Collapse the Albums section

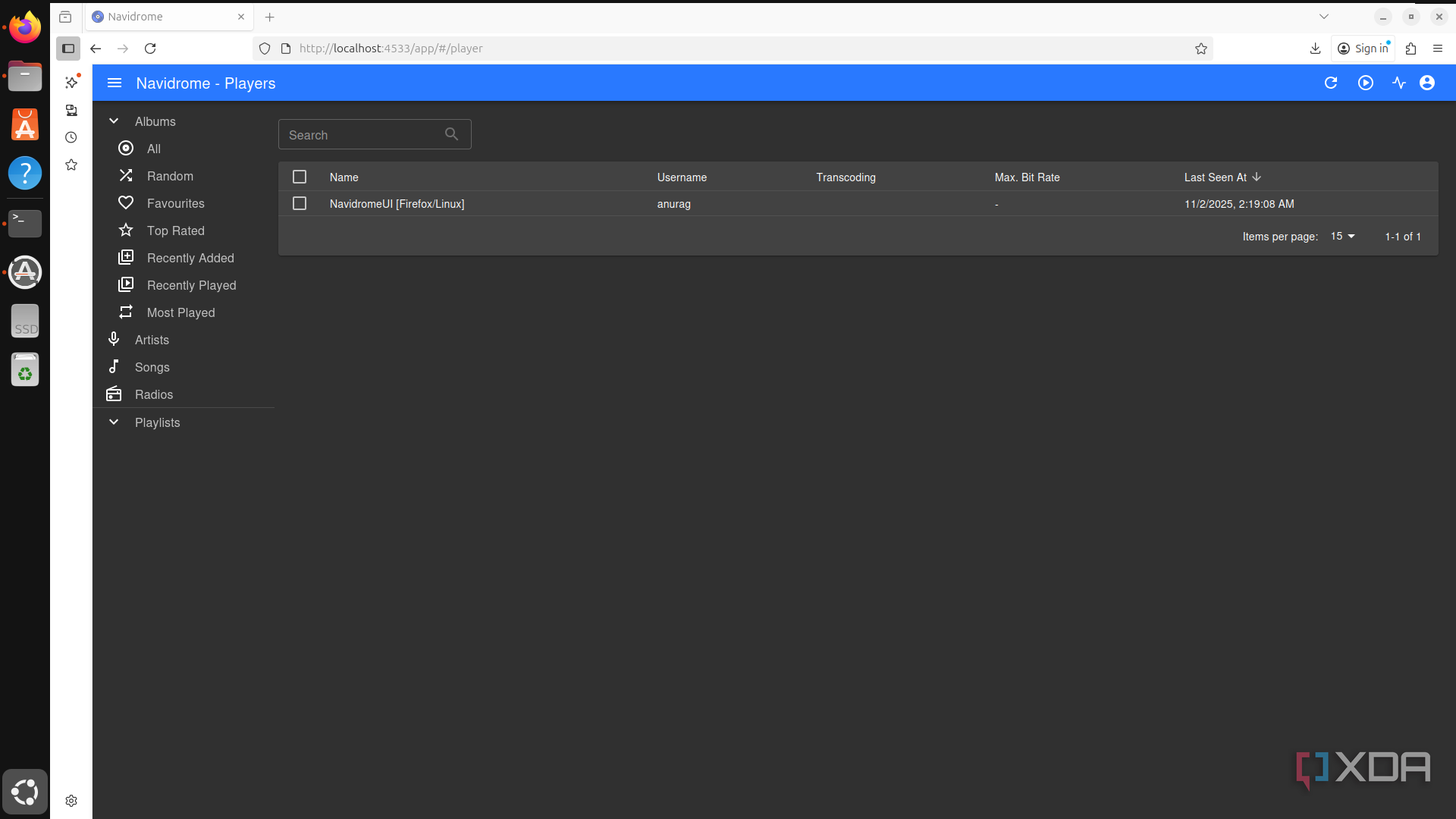[114, 121]
